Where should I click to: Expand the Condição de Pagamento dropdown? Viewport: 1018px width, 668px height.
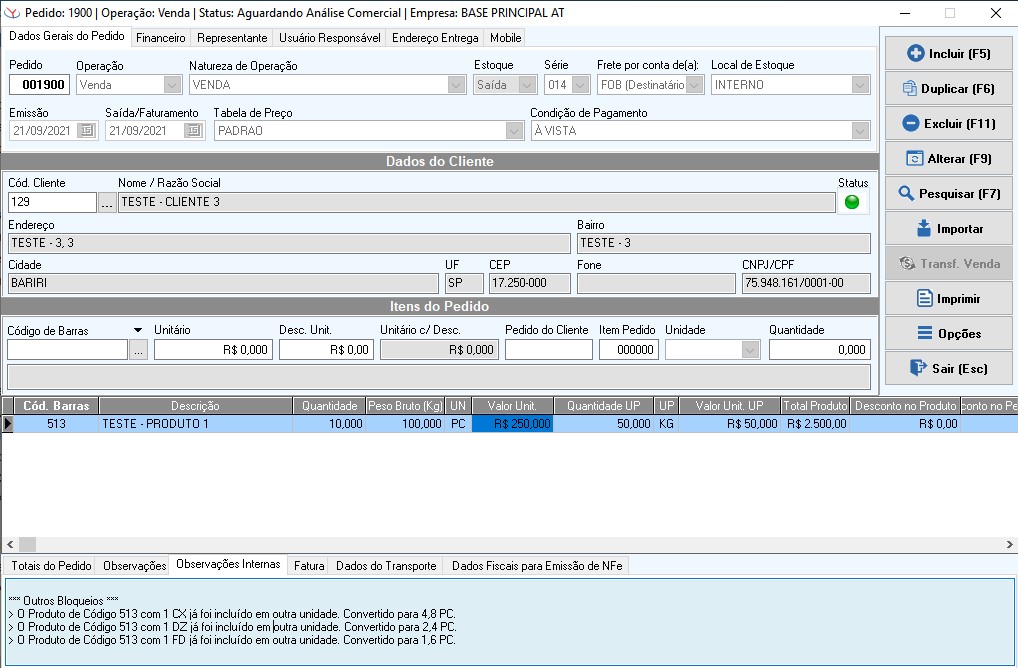click(859, 131)
